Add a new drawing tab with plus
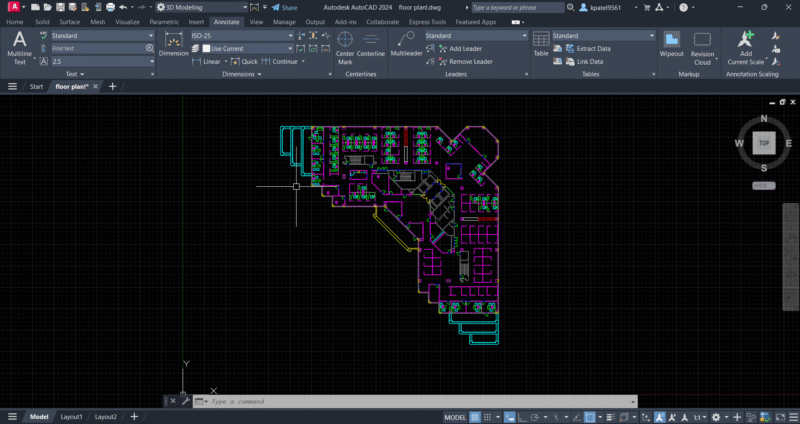 (x=112, y=86)
